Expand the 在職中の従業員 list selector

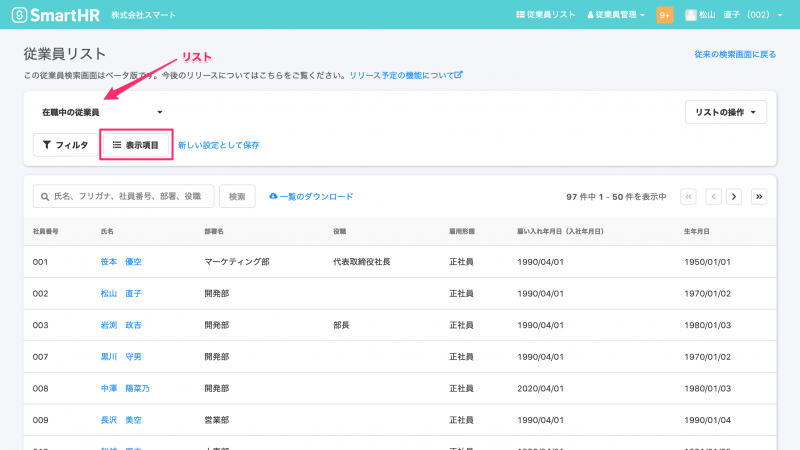coord(102,112)
